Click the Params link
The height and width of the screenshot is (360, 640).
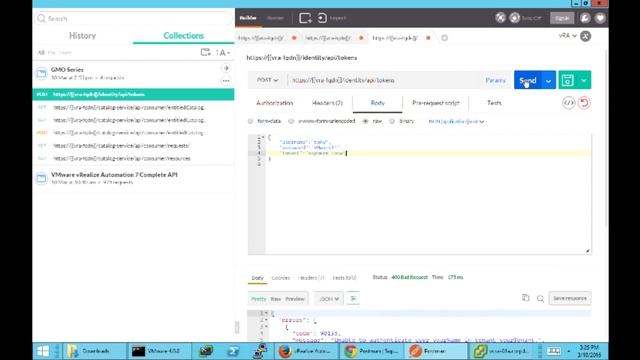[x=496, y=80]
